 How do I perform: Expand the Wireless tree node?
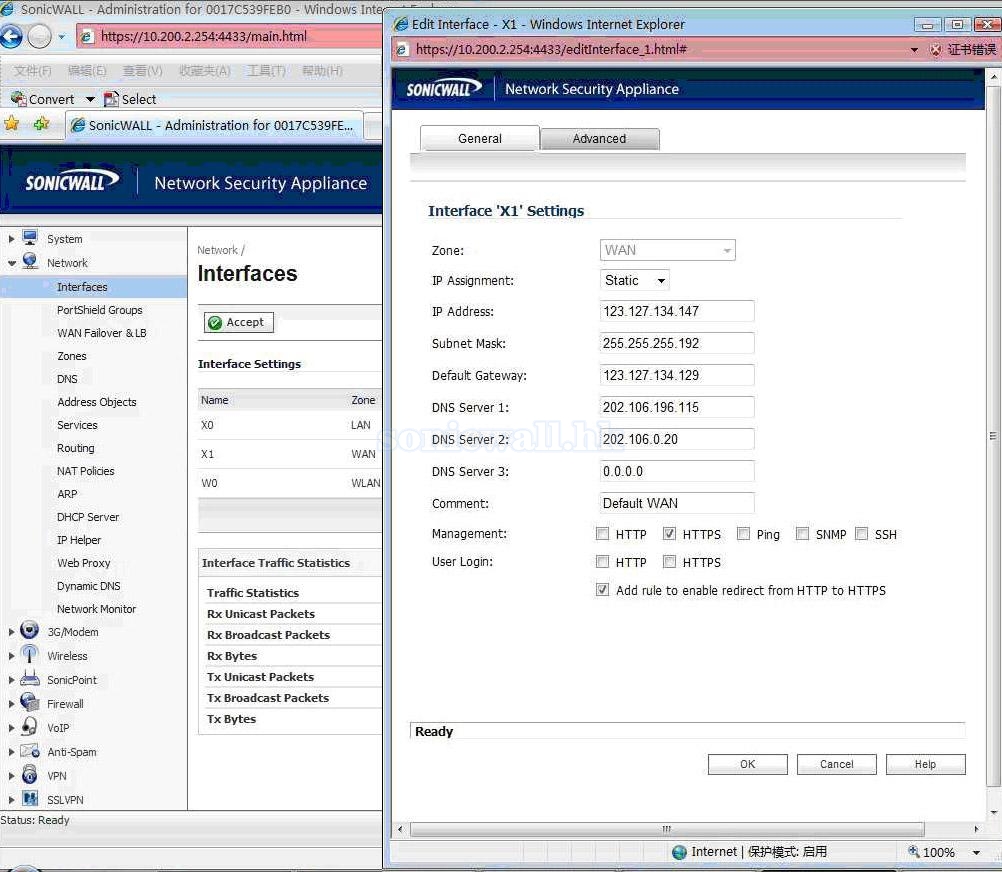click(11, 656)
